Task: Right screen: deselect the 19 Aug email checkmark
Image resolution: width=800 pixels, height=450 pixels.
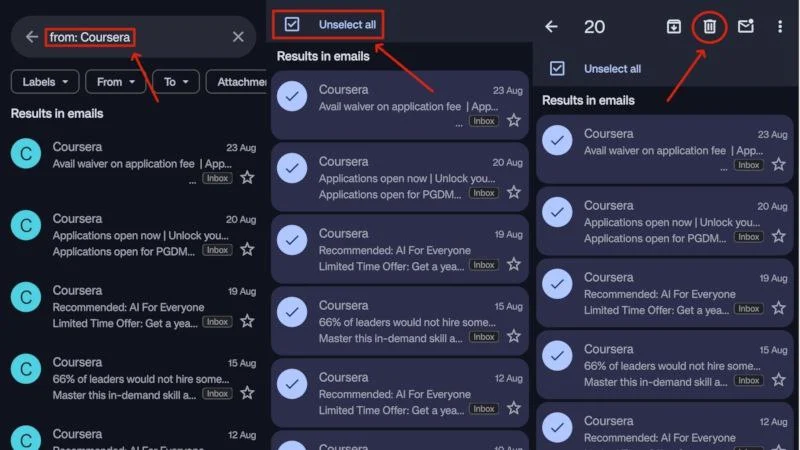Action: pos(558,284)
